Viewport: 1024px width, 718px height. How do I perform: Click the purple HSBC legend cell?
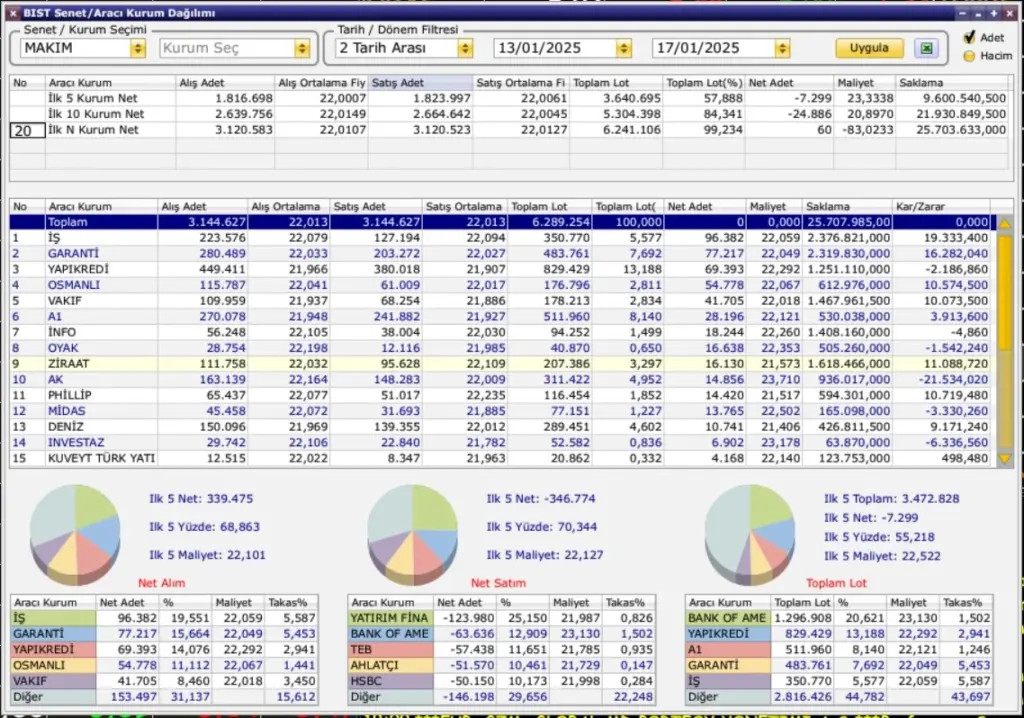click(x=391, y=681)
